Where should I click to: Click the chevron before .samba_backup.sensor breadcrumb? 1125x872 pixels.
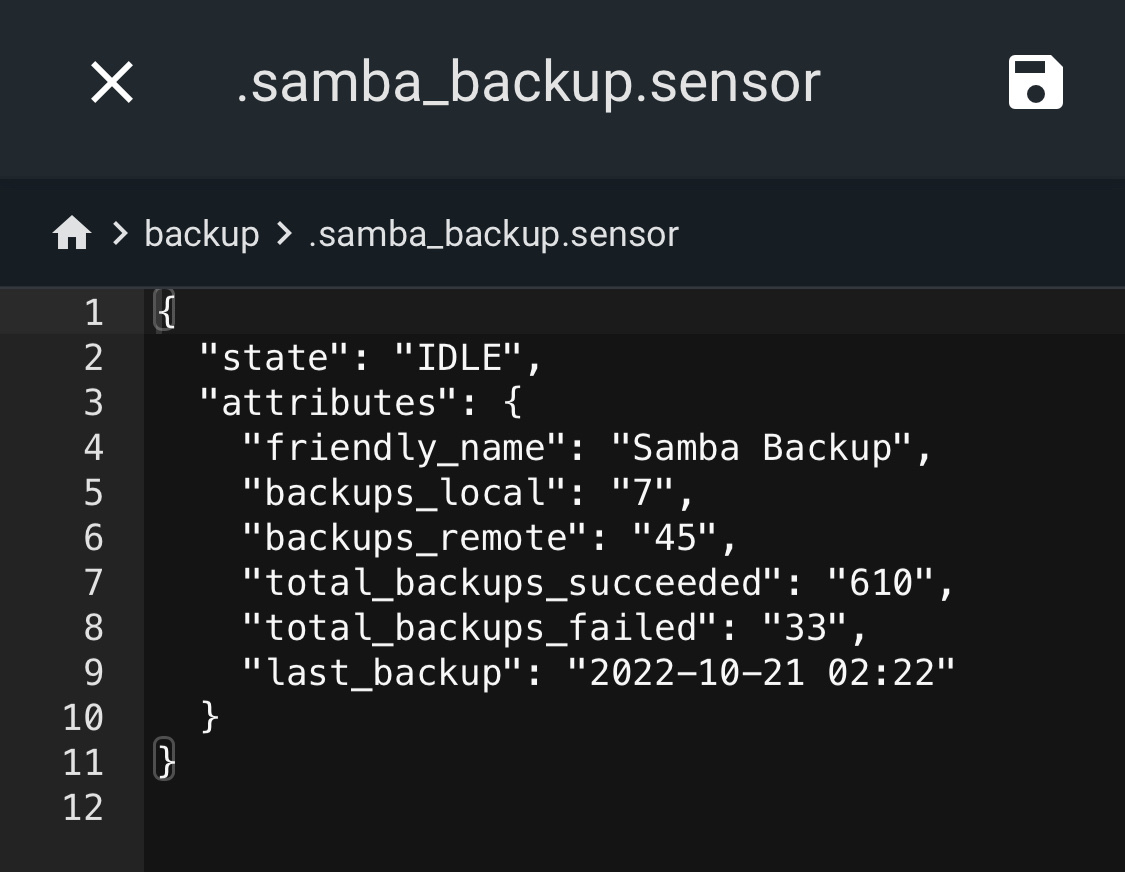click(x=285, y=234)
